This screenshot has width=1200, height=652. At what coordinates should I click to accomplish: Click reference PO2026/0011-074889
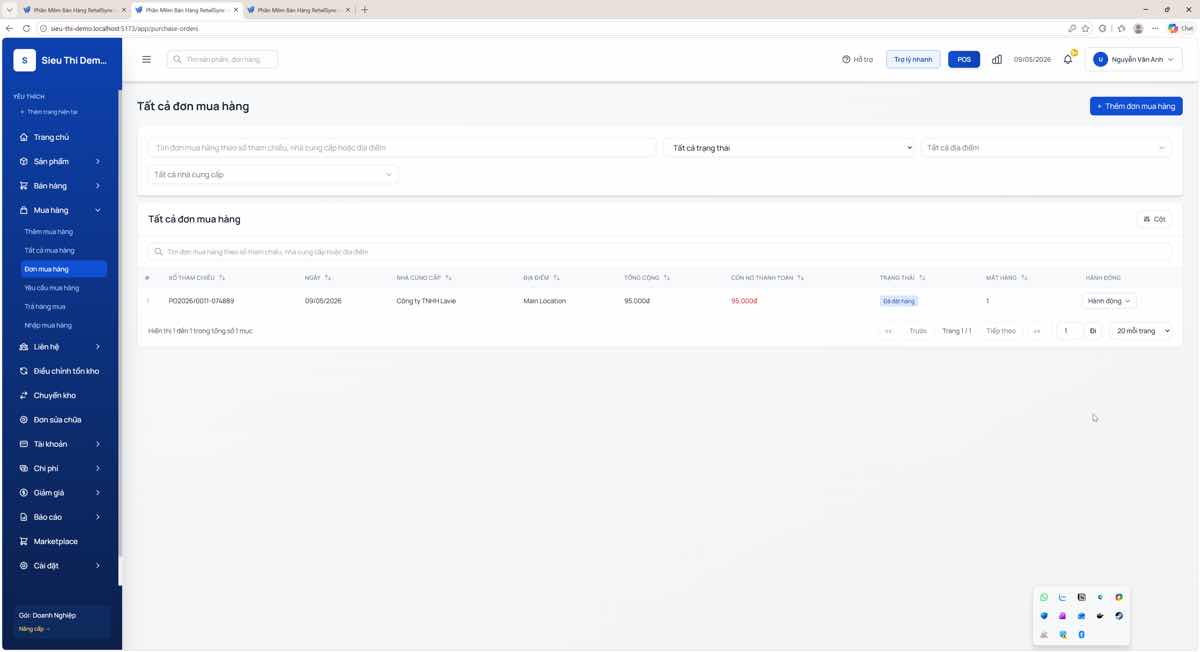pyautogui.click(x=201, y=301)
